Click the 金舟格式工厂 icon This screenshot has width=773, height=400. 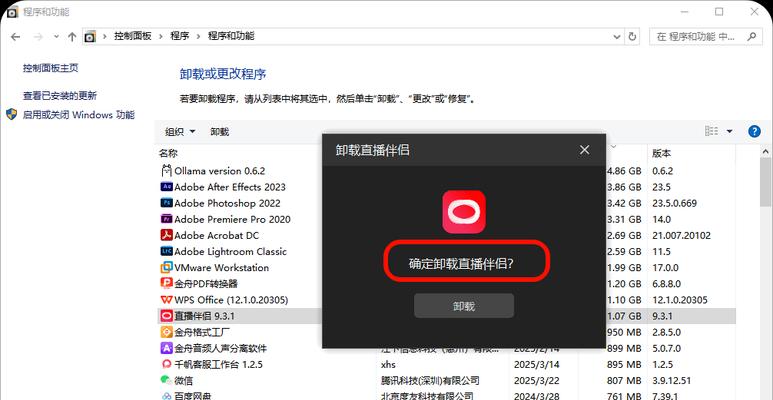[x=166, y=332]
